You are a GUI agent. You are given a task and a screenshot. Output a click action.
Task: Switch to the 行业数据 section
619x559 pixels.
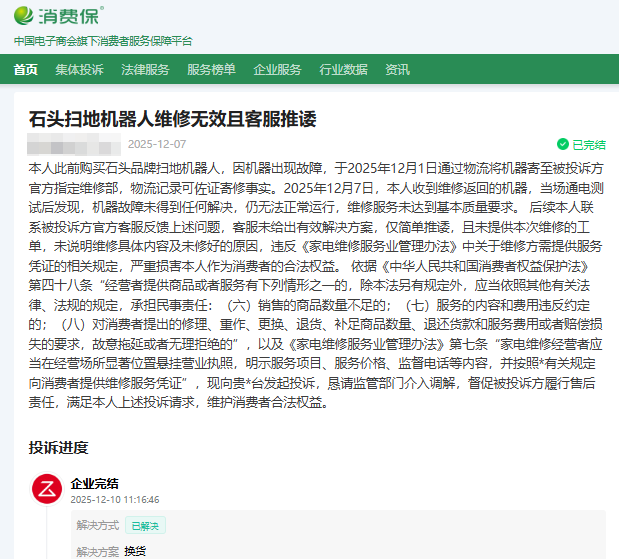(x=343, y=70)
